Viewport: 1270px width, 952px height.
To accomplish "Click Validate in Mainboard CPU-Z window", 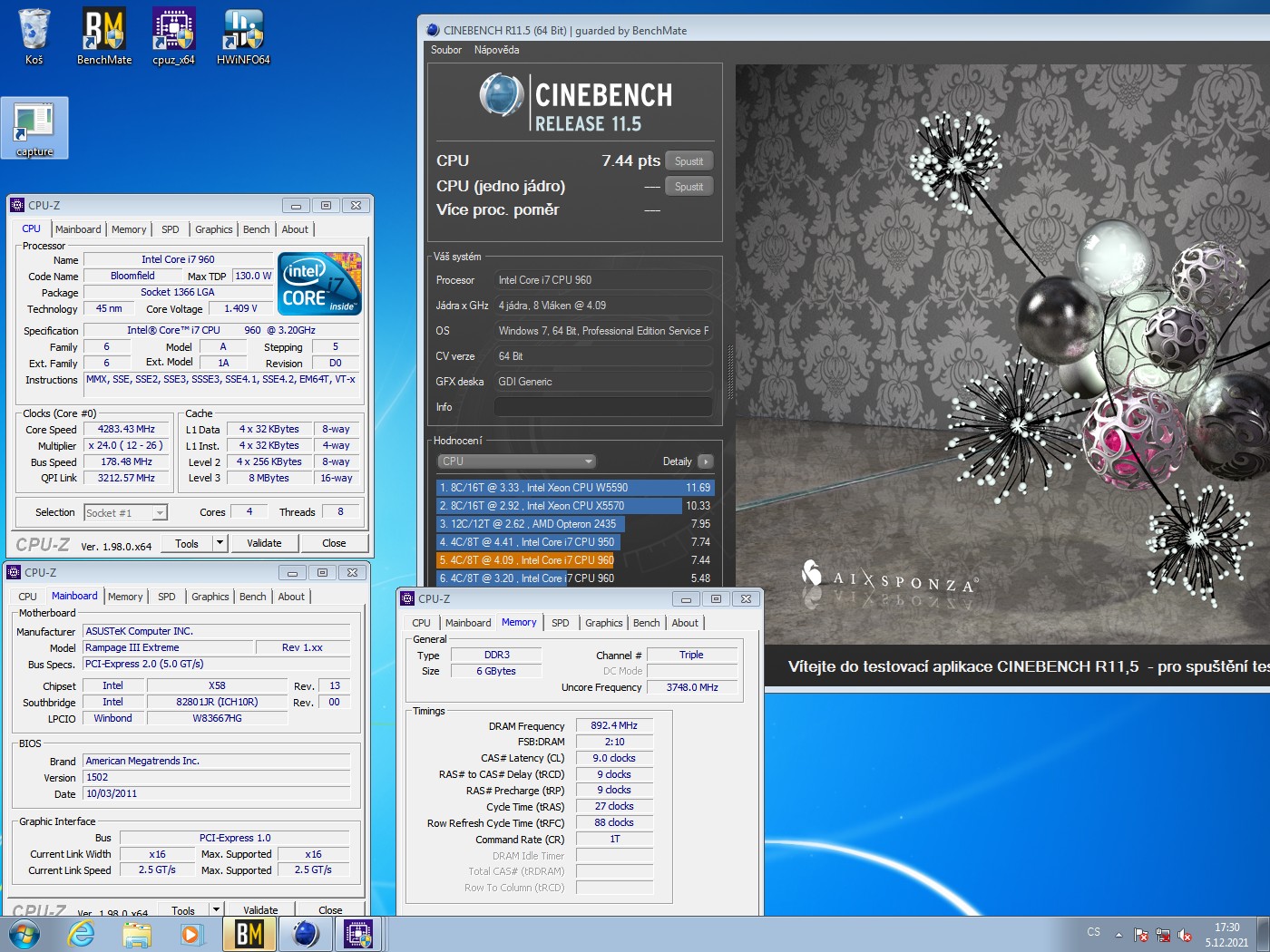I will (260, 909).
